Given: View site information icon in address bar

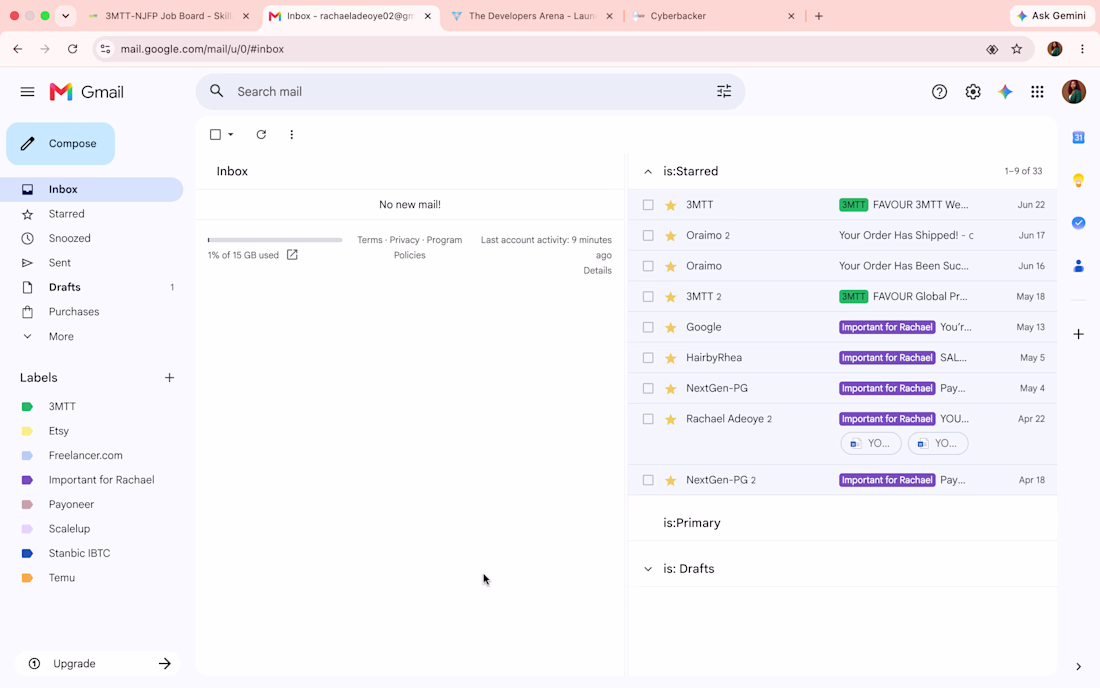Looking at the screenshot, I should pyautogui.click(x=105, y=49).
